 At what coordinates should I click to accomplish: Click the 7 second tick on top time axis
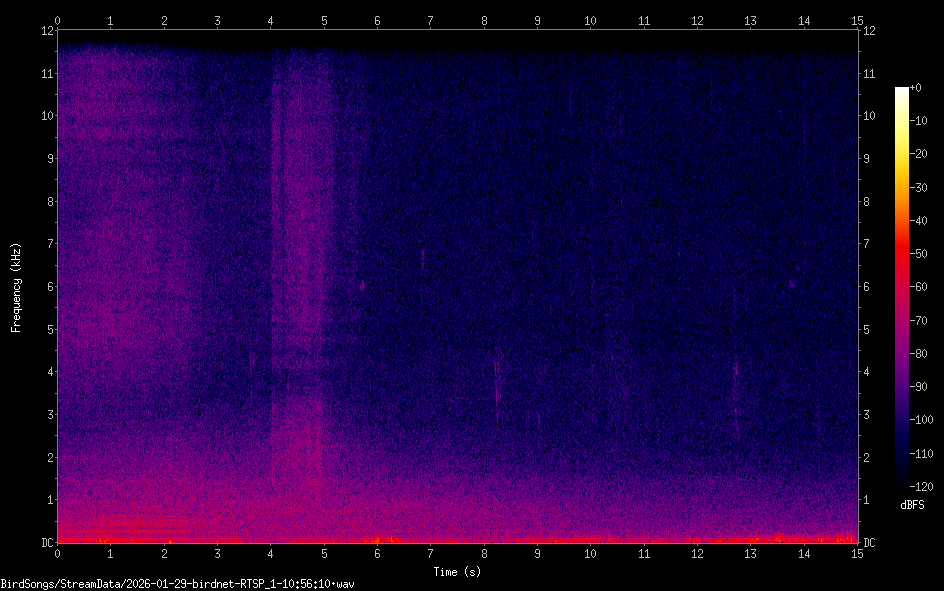[x=430, y=20]
